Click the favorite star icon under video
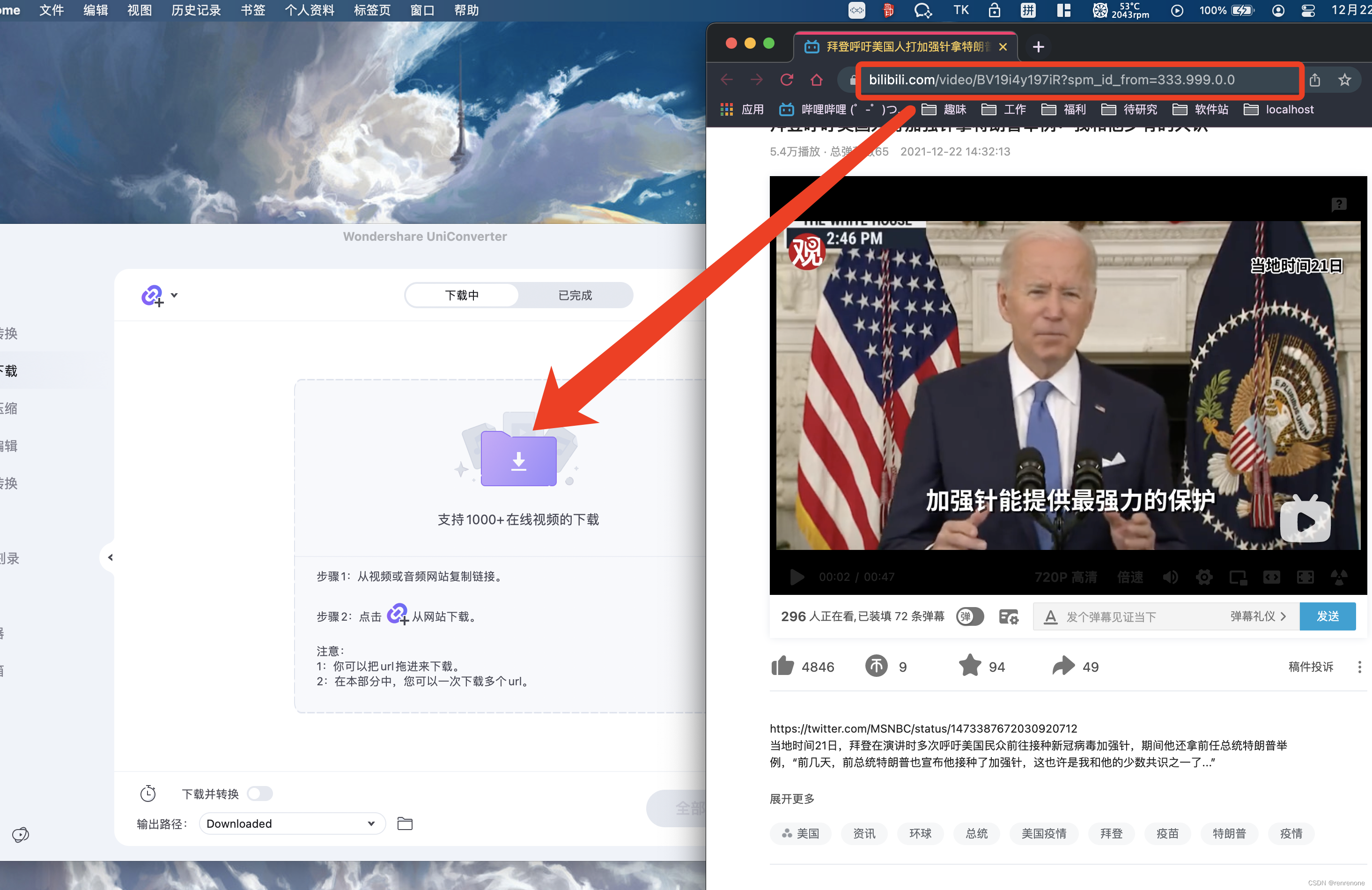The image size is (1372, 890). click(970, 666)
